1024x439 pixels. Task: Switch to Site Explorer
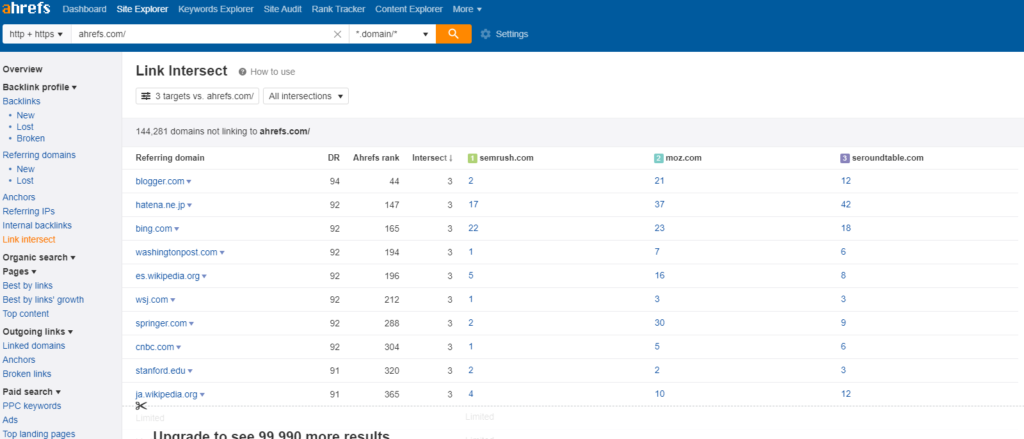(142, 9)
